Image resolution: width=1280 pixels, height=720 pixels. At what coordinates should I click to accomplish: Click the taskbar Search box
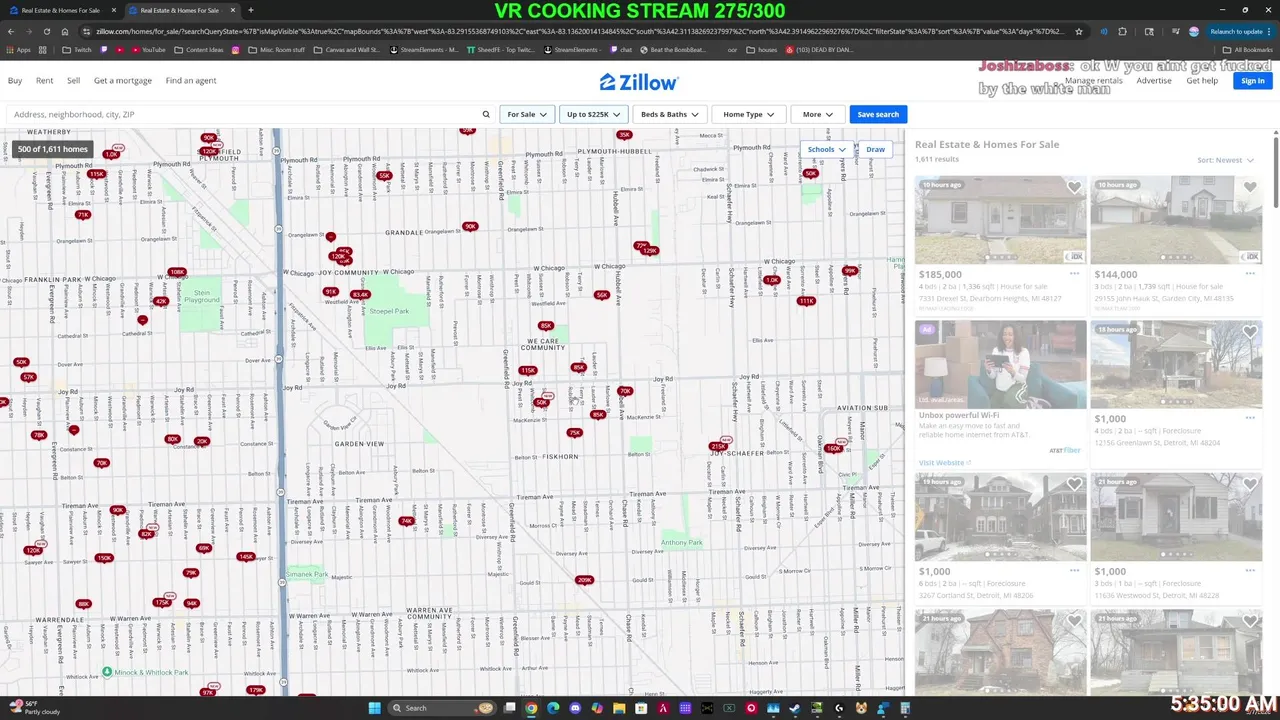[443, 708]
